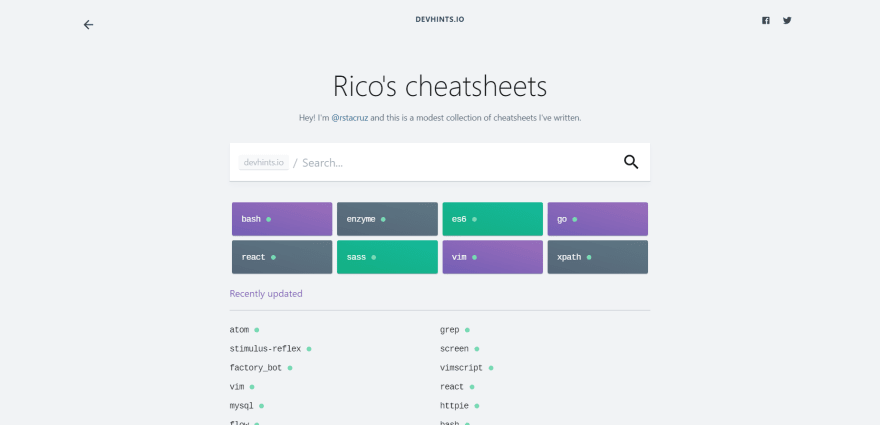Image resolution: width=880 pixels, height=425 pixels.
Task: Open the @rstacruz profile link
Action: click(x=350, y=118)
